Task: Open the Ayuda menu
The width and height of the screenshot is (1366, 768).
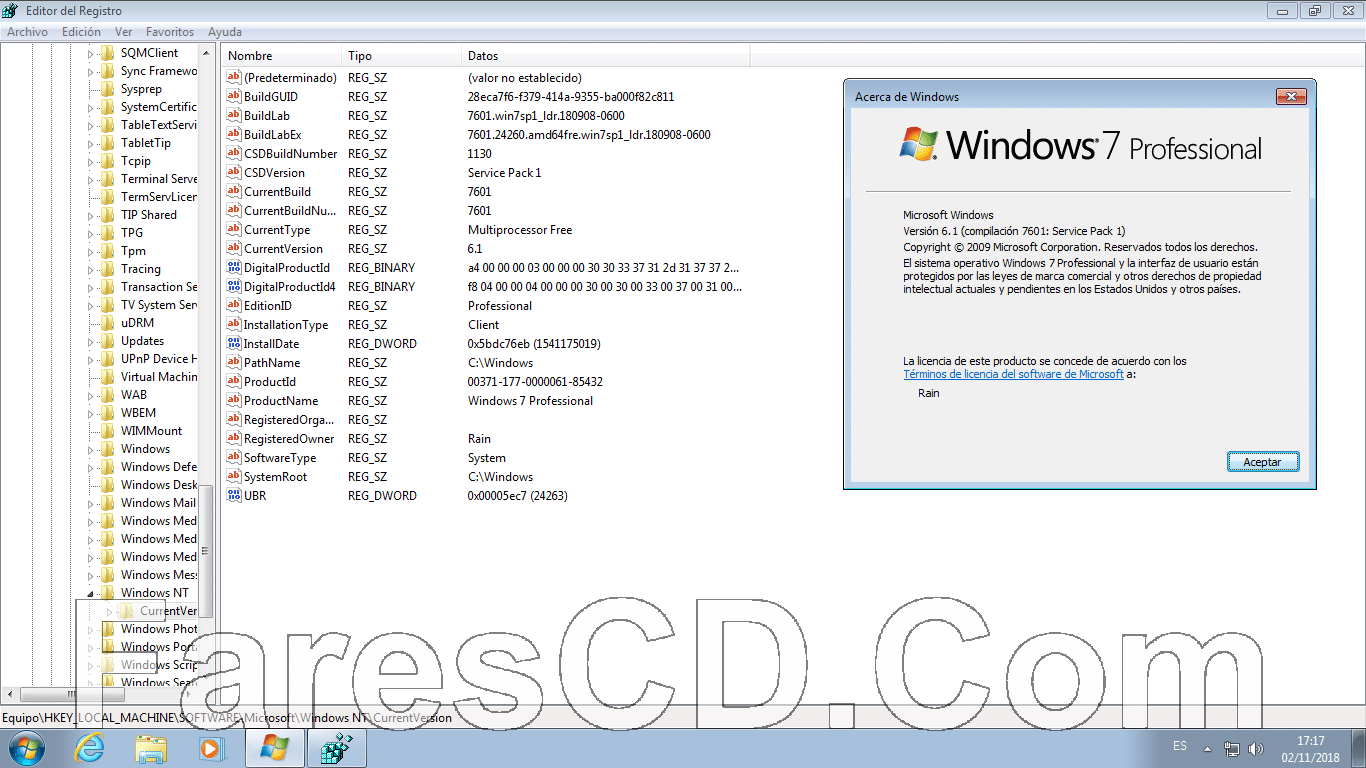Action: [x=225, y=32]
